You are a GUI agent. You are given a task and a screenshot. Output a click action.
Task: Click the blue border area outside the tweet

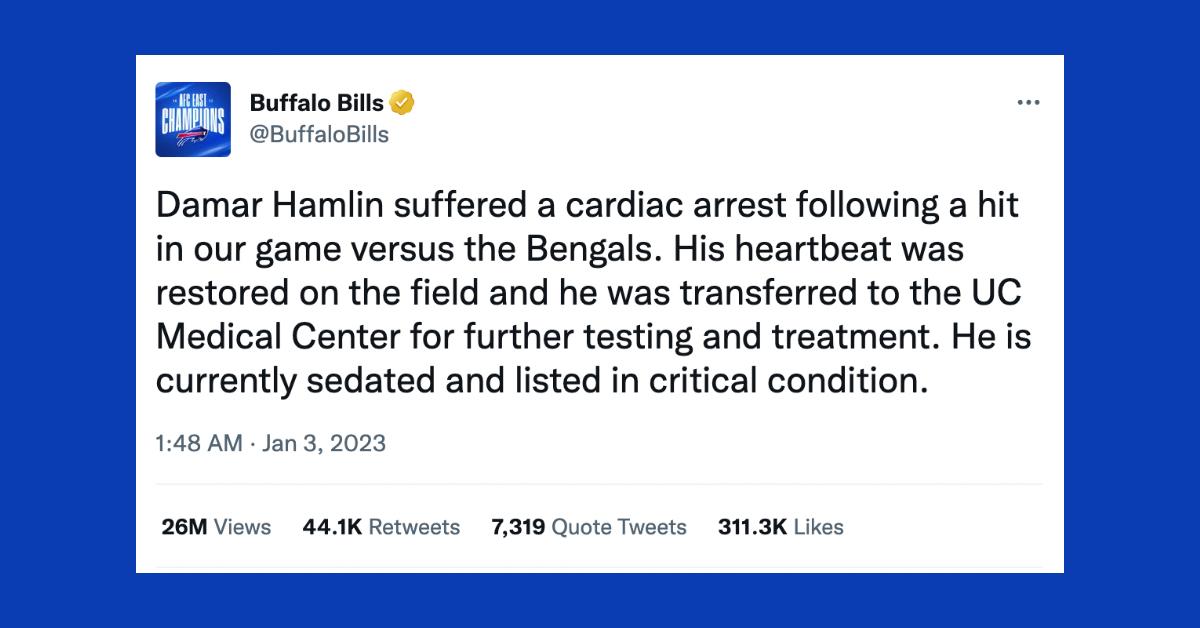pos(60,314)
